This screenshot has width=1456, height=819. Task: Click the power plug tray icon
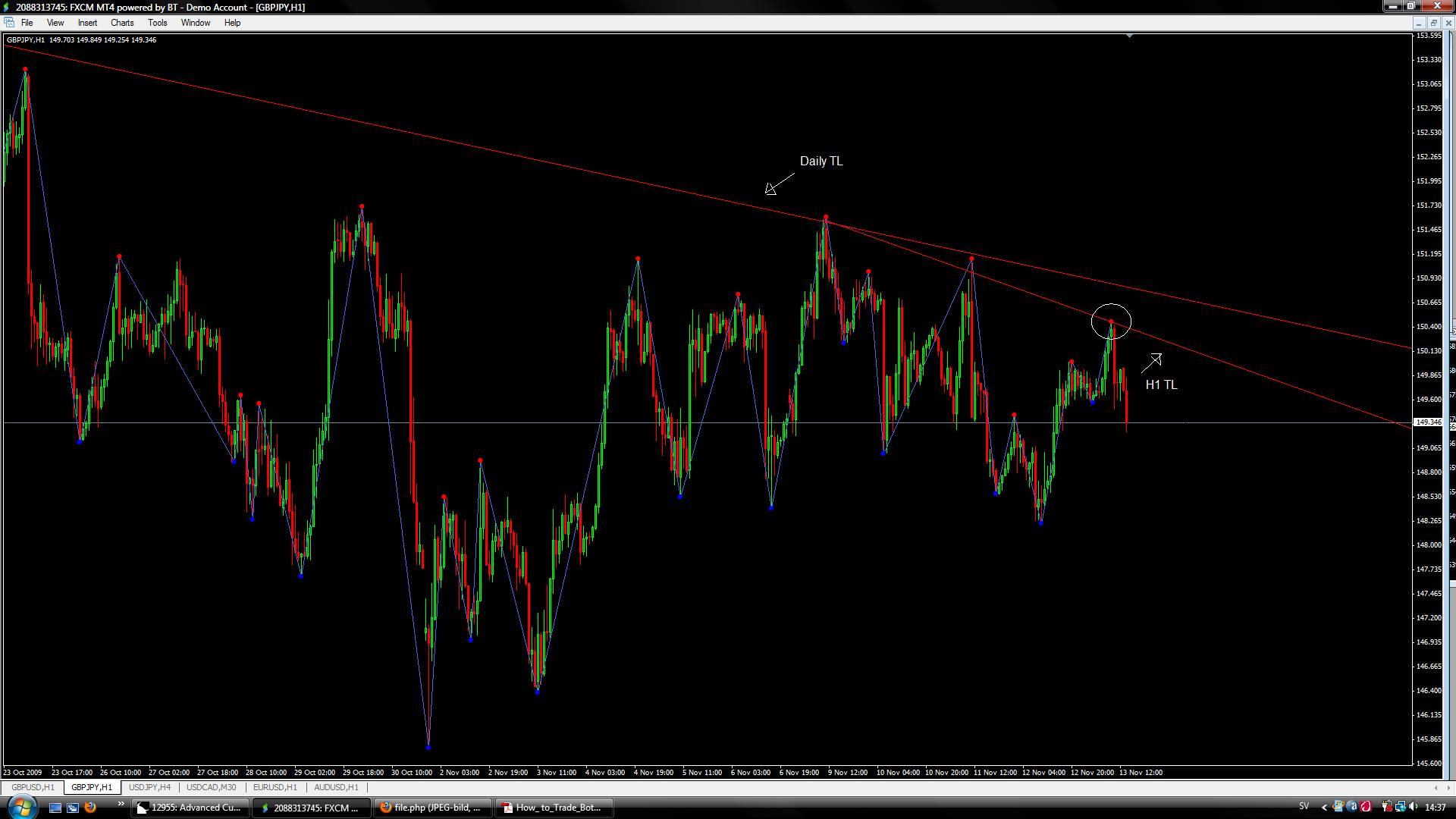[x=1386, y=806]
